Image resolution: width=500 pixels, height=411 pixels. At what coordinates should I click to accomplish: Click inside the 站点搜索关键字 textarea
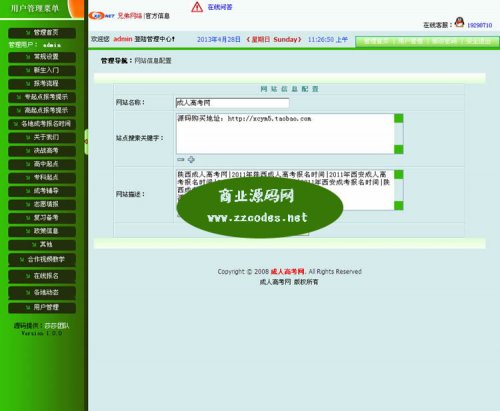pyautogui.click(x=285, y=134)
